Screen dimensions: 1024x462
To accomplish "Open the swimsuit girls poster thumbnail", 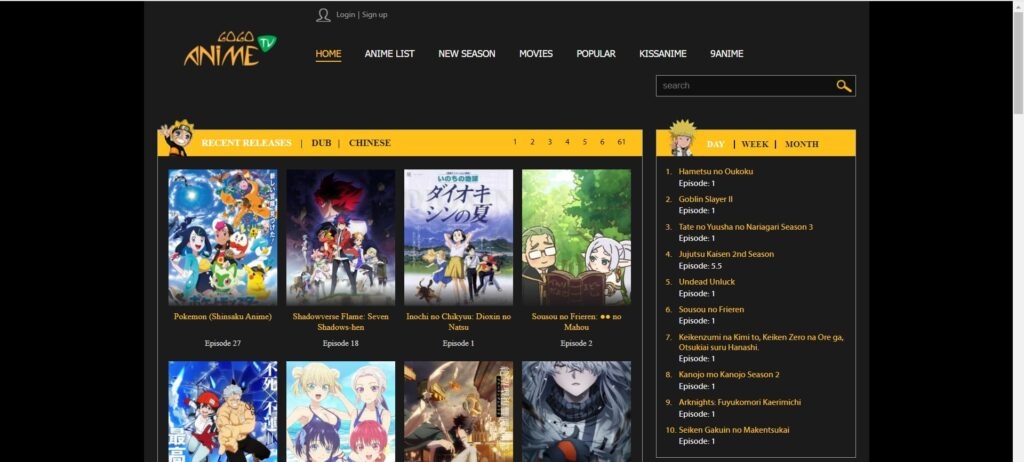I will pyautogui.click(x=341, y=412).
